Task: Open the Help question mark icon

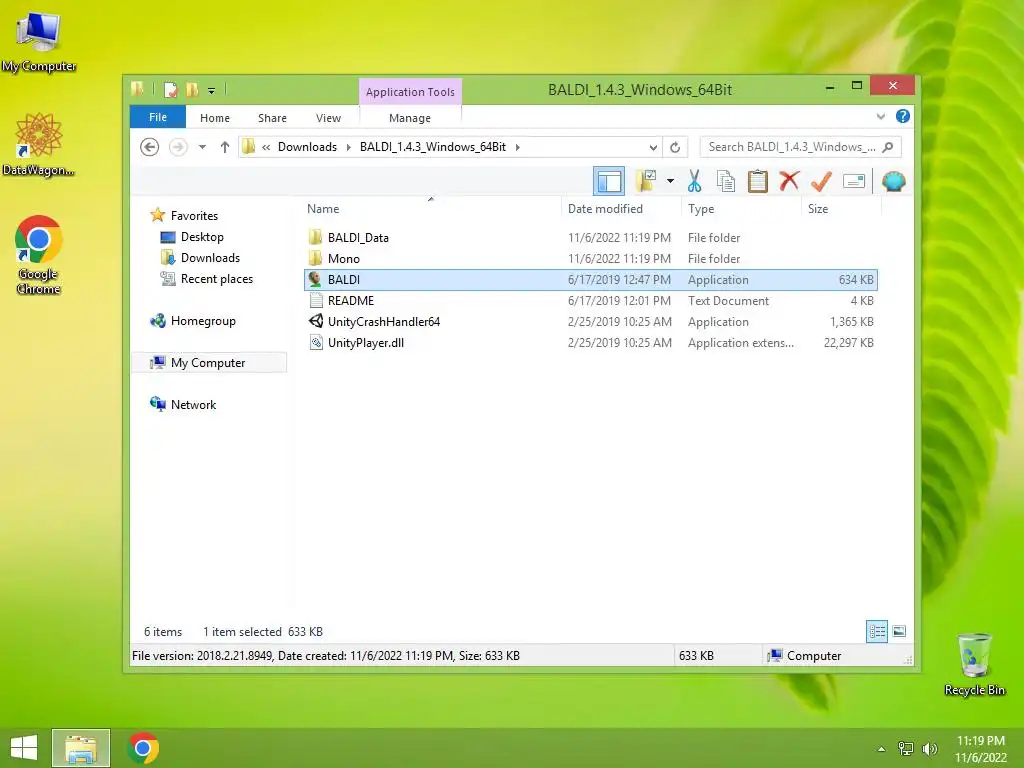Action: pos(903,116)
